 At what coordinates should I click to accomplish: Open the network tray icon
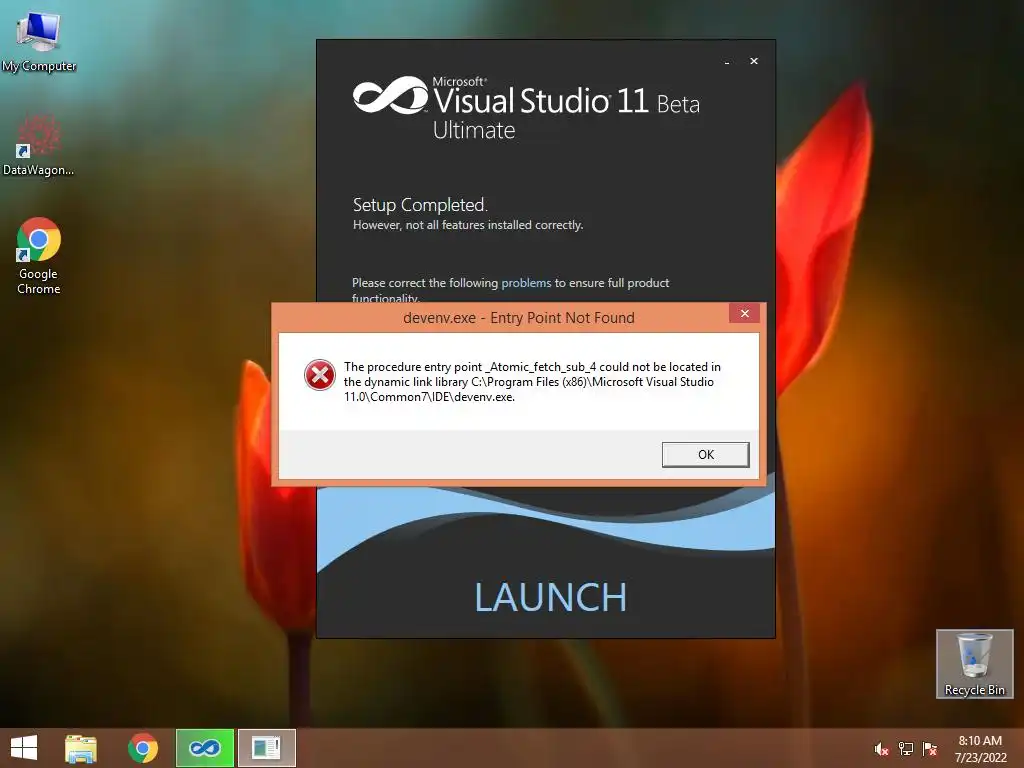906,749
